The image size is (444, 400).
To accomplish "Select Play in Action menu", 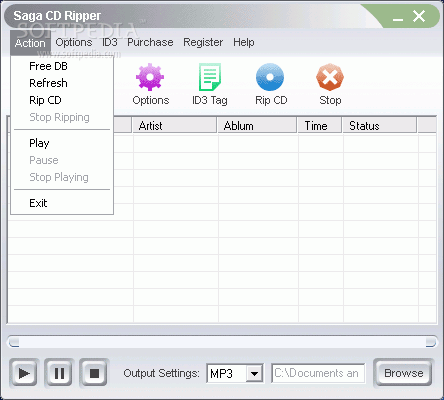I will pos(62,143).
